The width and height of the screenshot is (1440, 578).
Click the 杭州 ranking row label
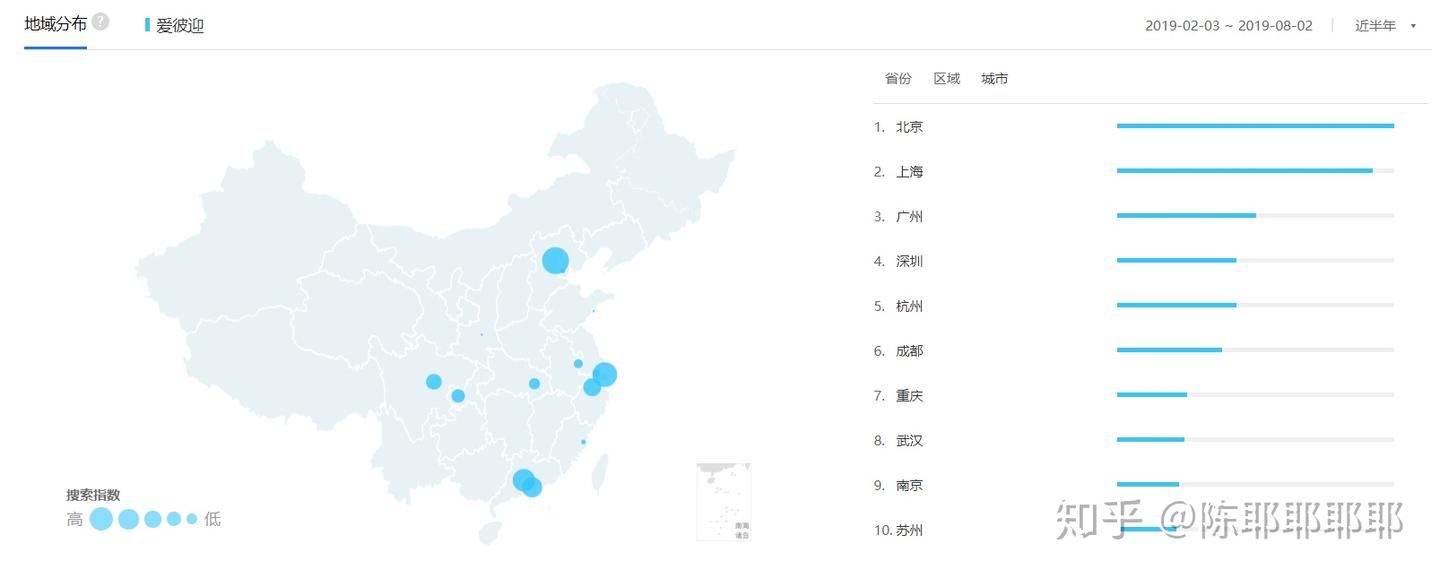tap(909, 306)
